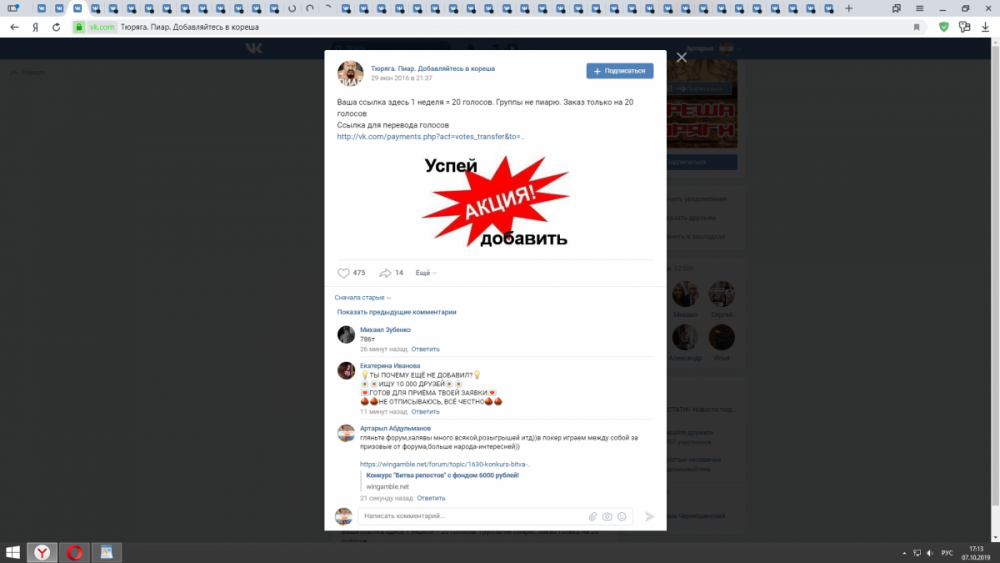Viewport: 1000px width, 563px height.
Task: Open a new tab with plus
Action: click(849, 8)
